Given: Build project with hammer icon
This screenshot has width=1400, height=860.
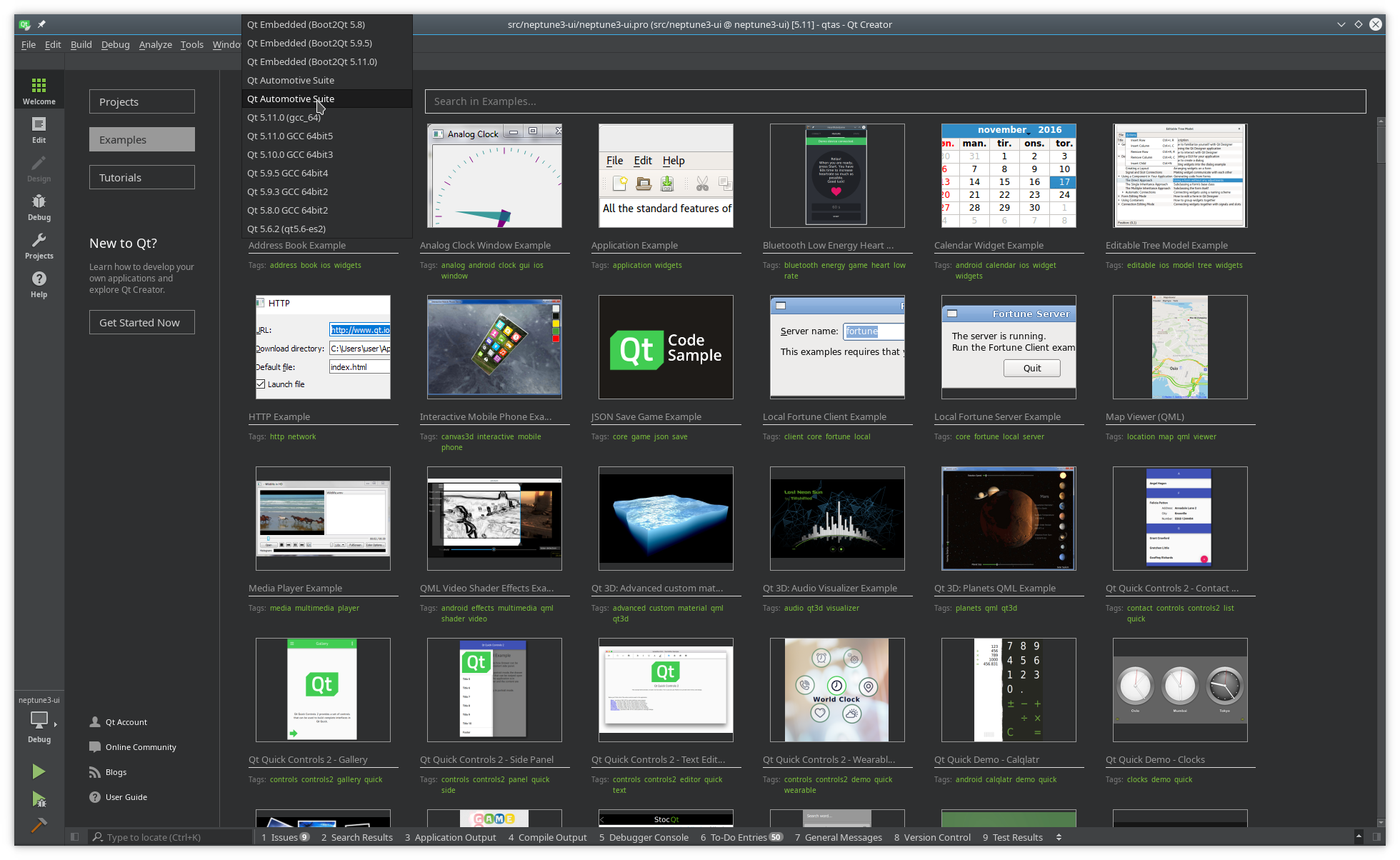Looking at the screenshot, I should pos(39,825).
